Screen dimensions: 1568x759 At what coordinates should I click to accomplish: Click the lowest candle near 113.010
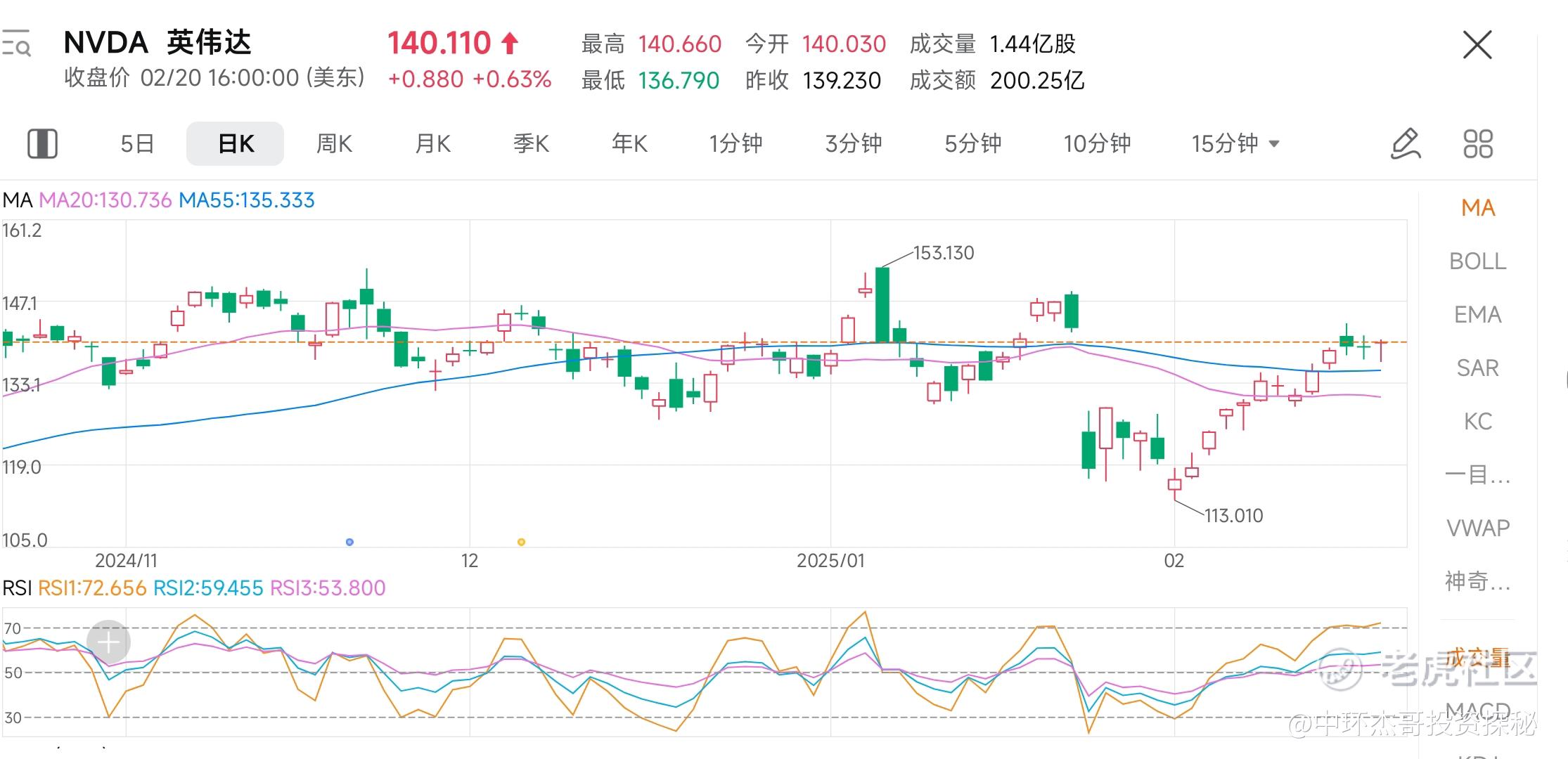(1174, 484)
